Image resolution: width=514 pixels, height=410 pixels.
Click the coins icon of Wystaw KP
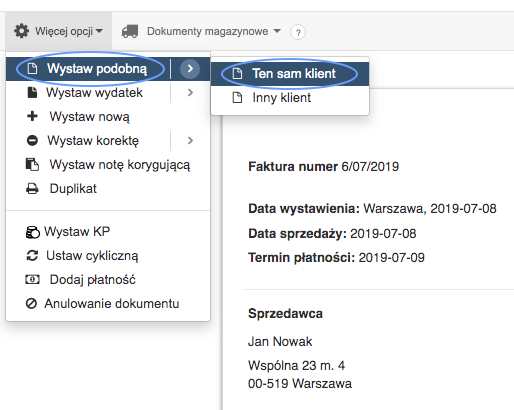(33, 232)
